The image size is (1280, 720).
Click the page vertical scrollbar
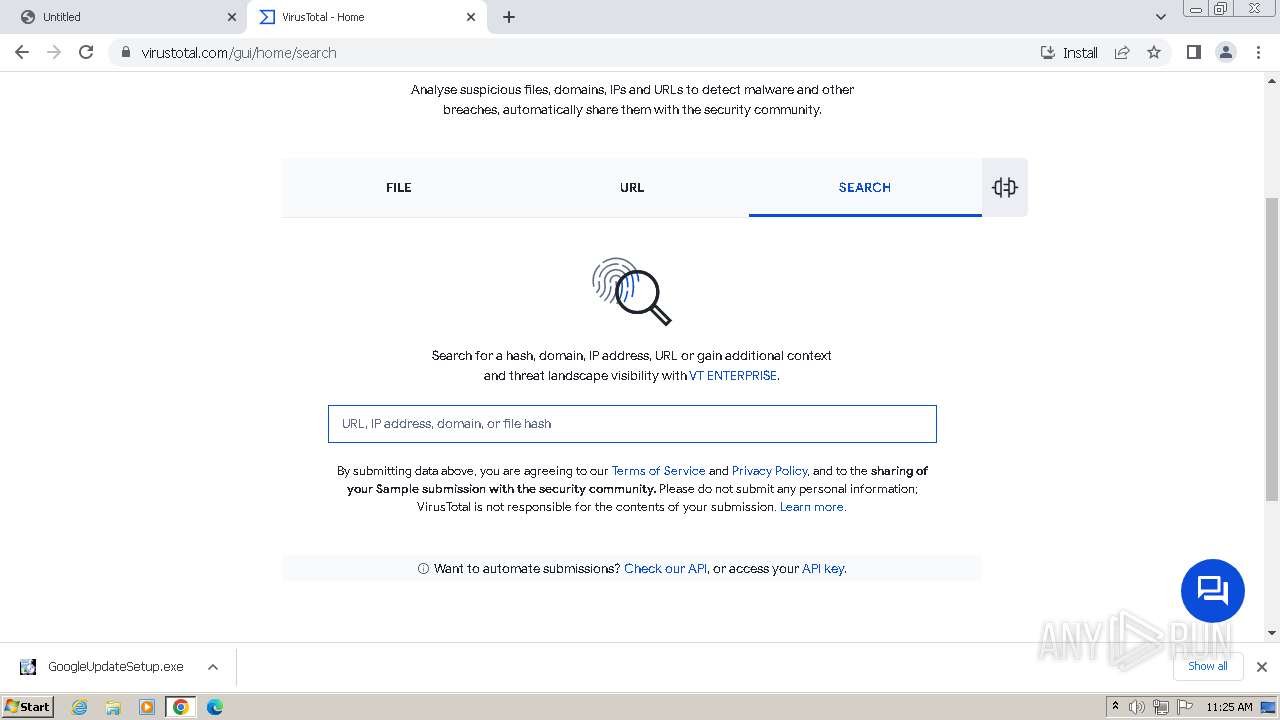(x=1272, y=350)
